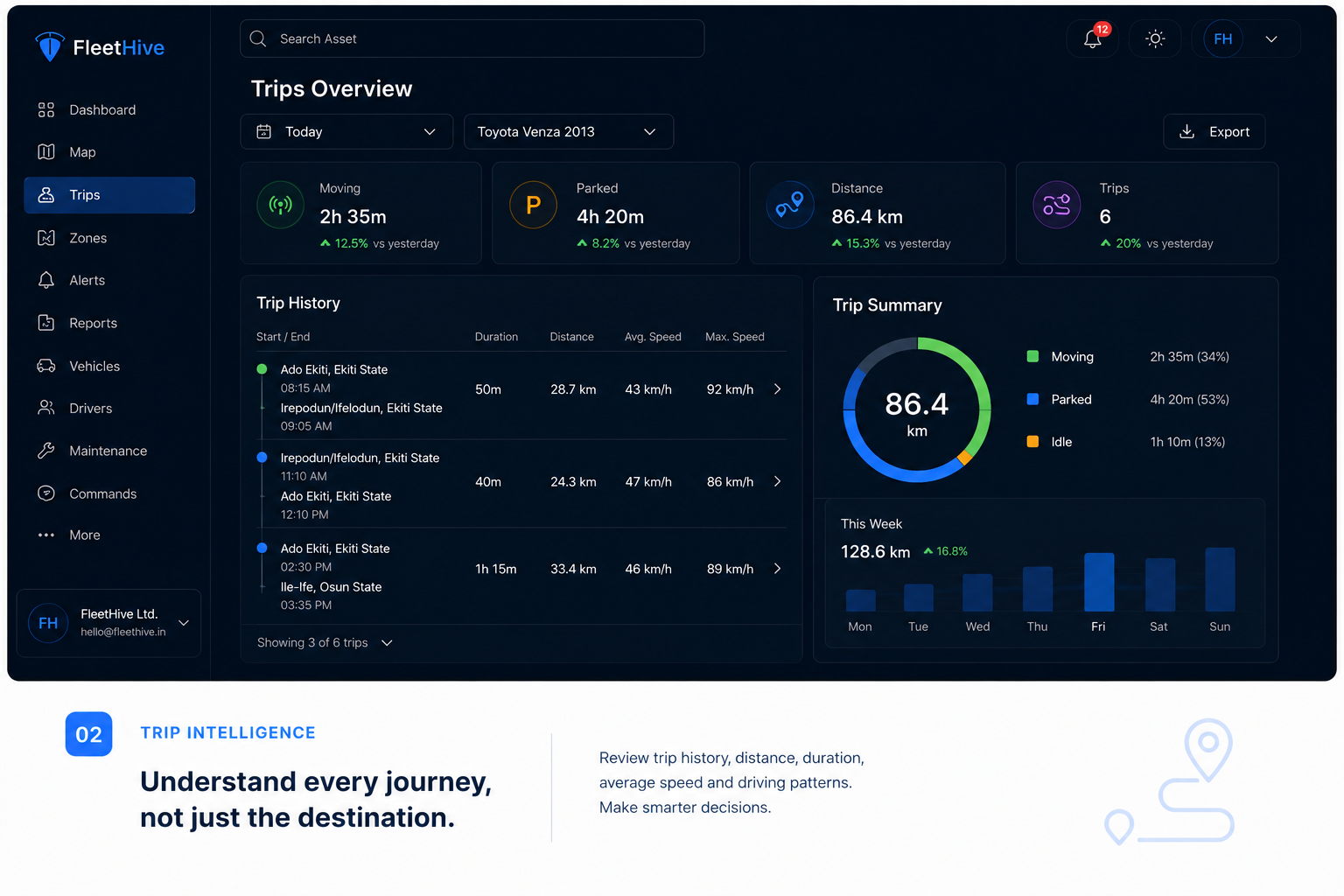Expand the FleetHive Ltd. account switcher

pos(184,623)
